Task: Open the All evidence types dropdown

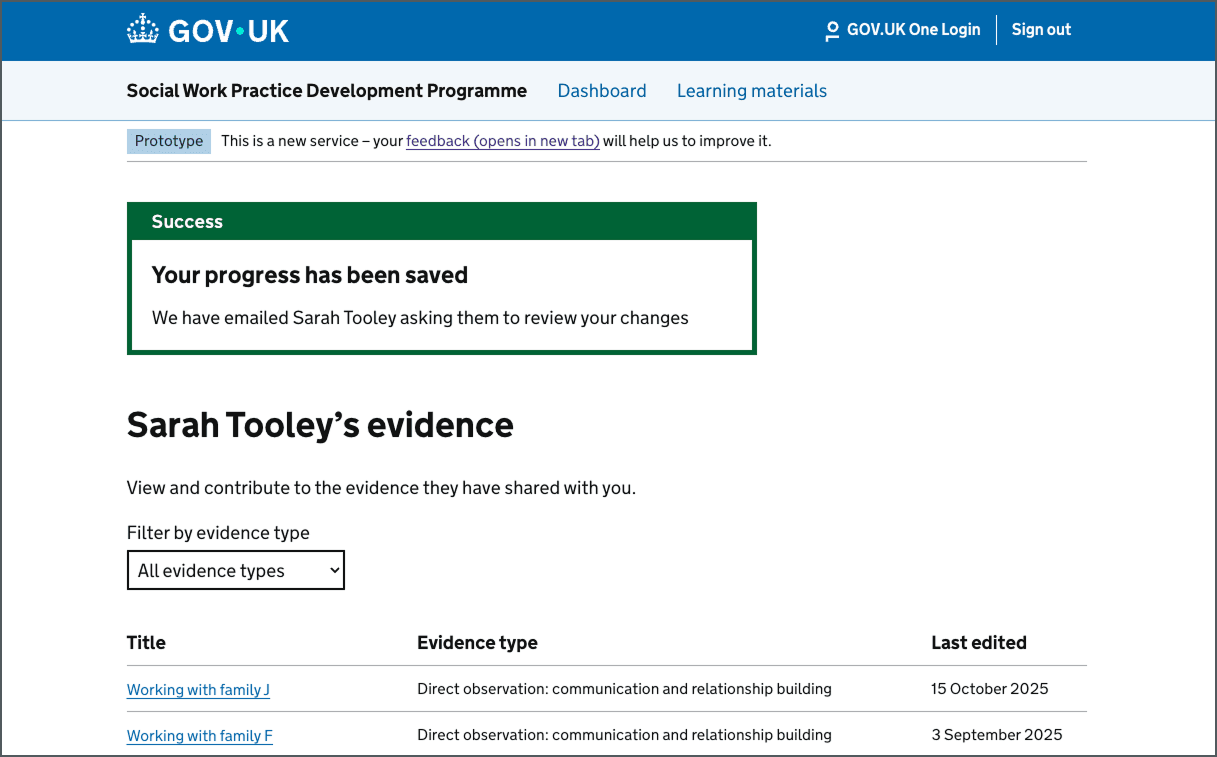Action: click(x=235, y=570)
